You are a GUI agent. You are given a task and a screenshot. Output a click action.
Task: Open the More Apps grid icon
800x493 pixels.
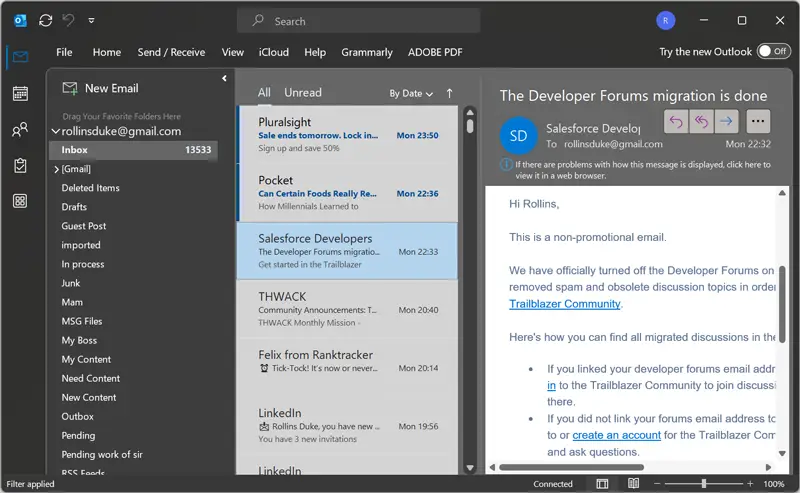coord(20,201)
